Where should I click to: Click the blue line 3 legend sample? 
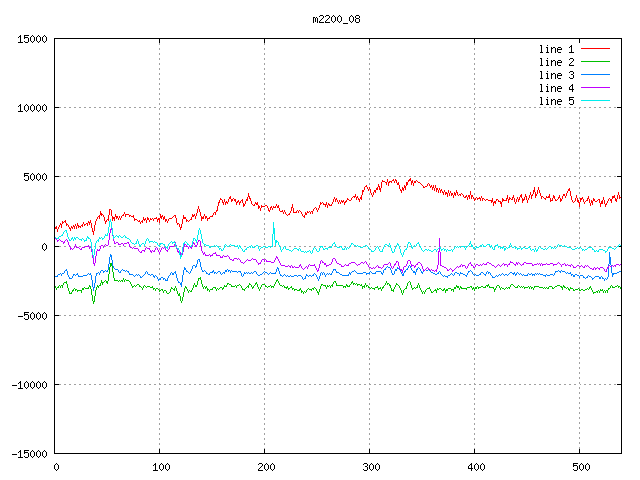coord(595,75)
